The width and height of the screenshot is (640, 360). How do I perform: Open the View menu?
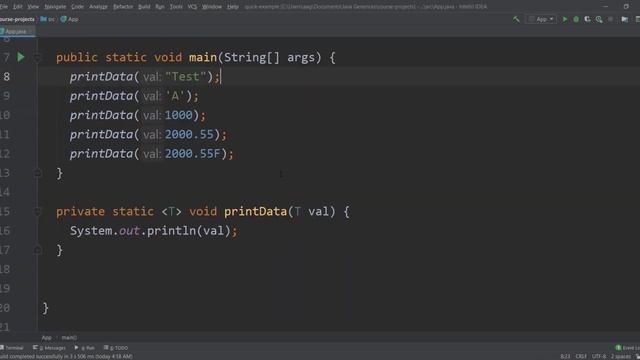tap(33, 7)
